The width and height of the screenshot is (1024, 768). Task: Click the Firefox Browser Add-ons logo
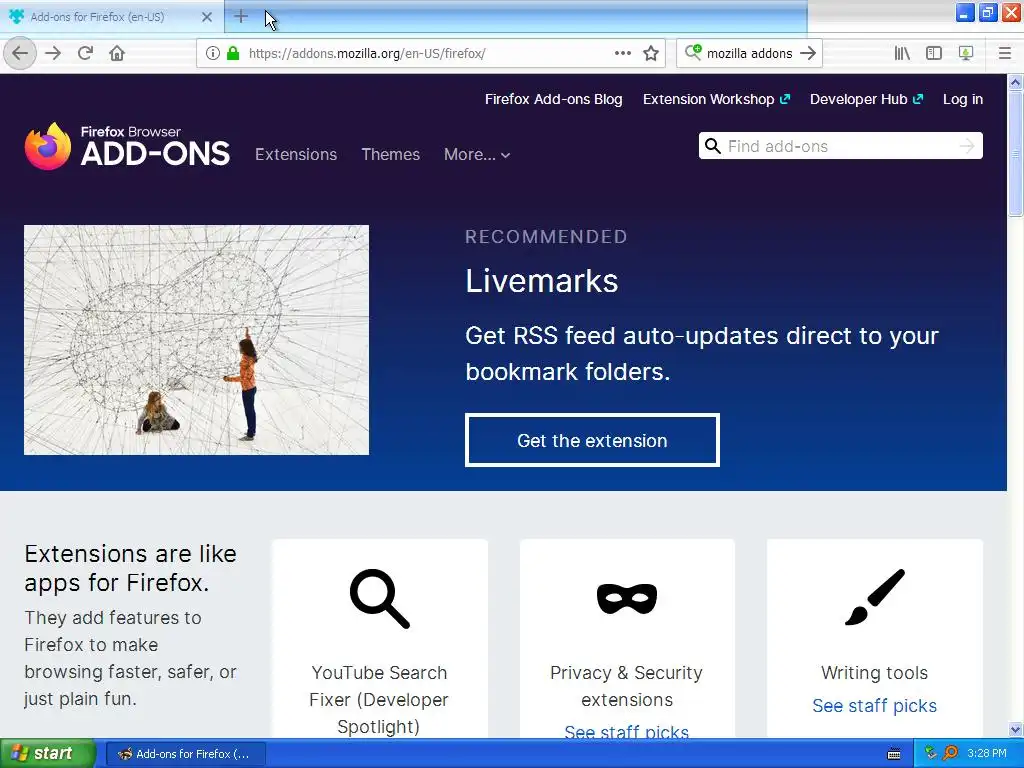click(127, 146)
